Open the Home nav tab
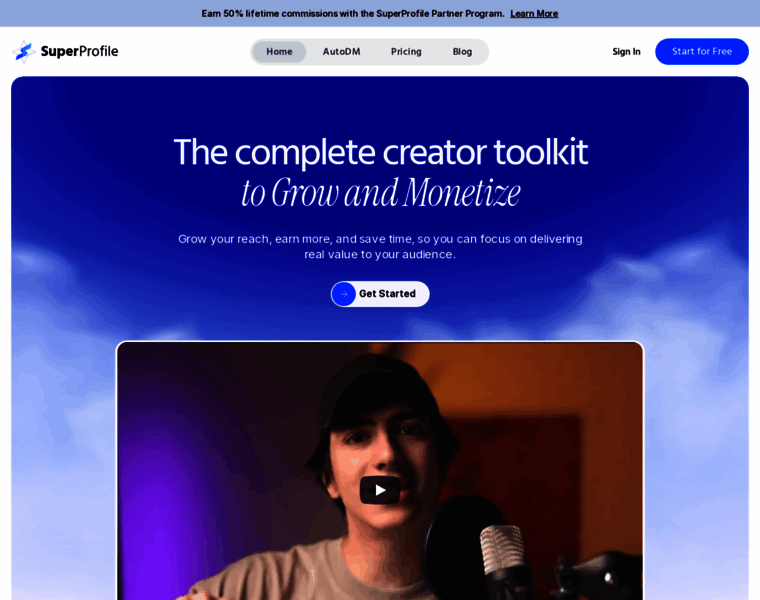Viewport: 760px width, 600px height. [x=279, y=52]
